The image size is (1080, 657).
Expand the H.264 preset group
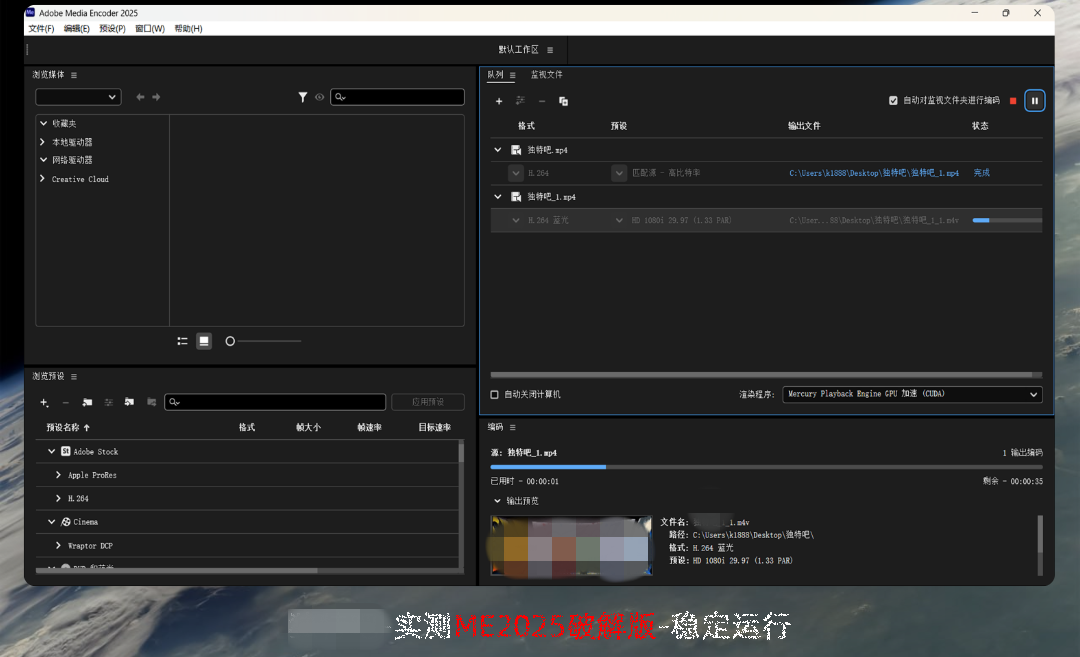(x=59, y=498)
